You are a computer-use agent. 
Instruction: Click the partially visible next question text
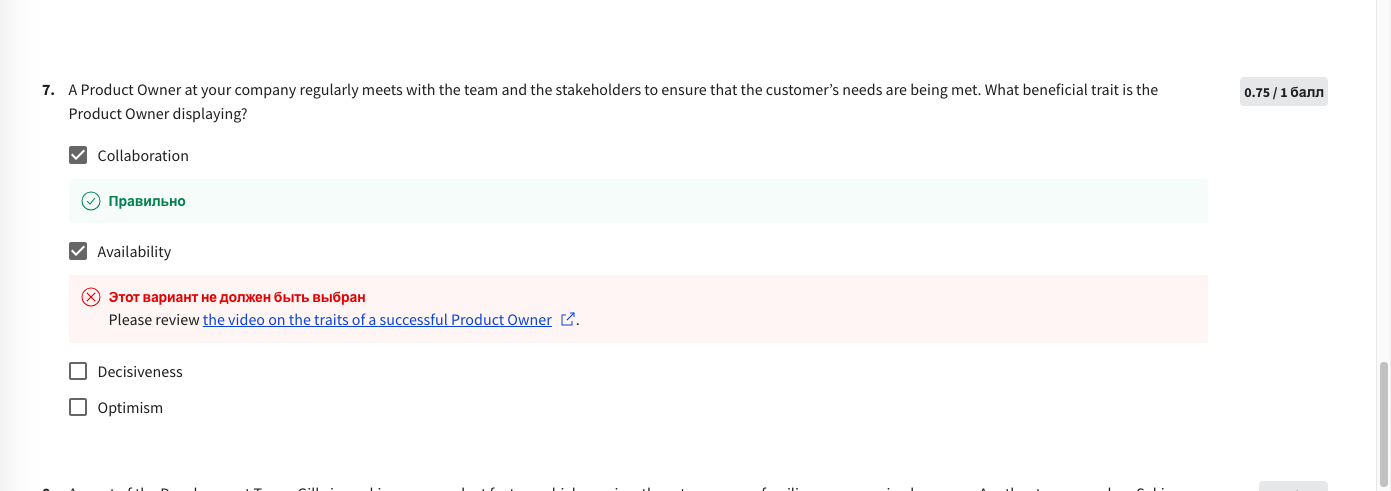(600, 488)
